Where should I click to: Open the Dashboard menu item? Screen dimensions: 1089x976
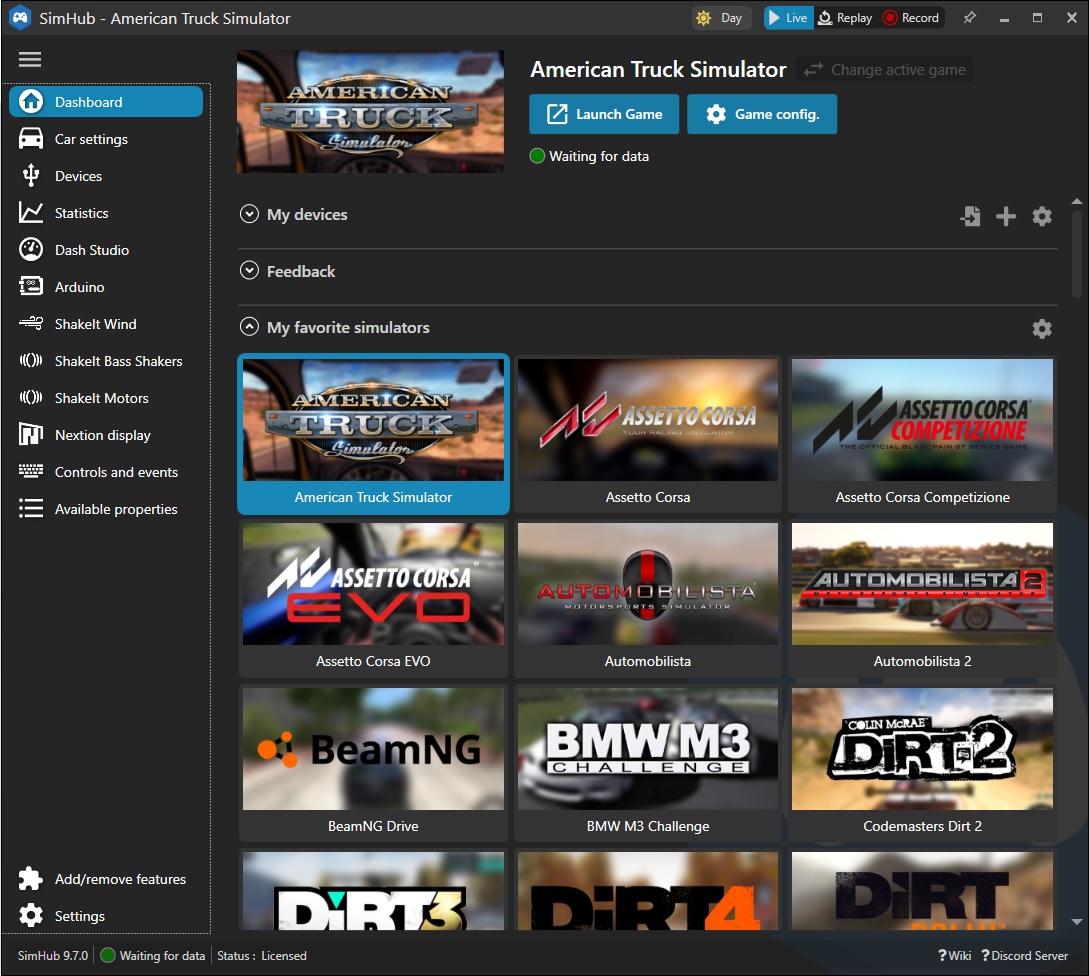click(106, 101)
